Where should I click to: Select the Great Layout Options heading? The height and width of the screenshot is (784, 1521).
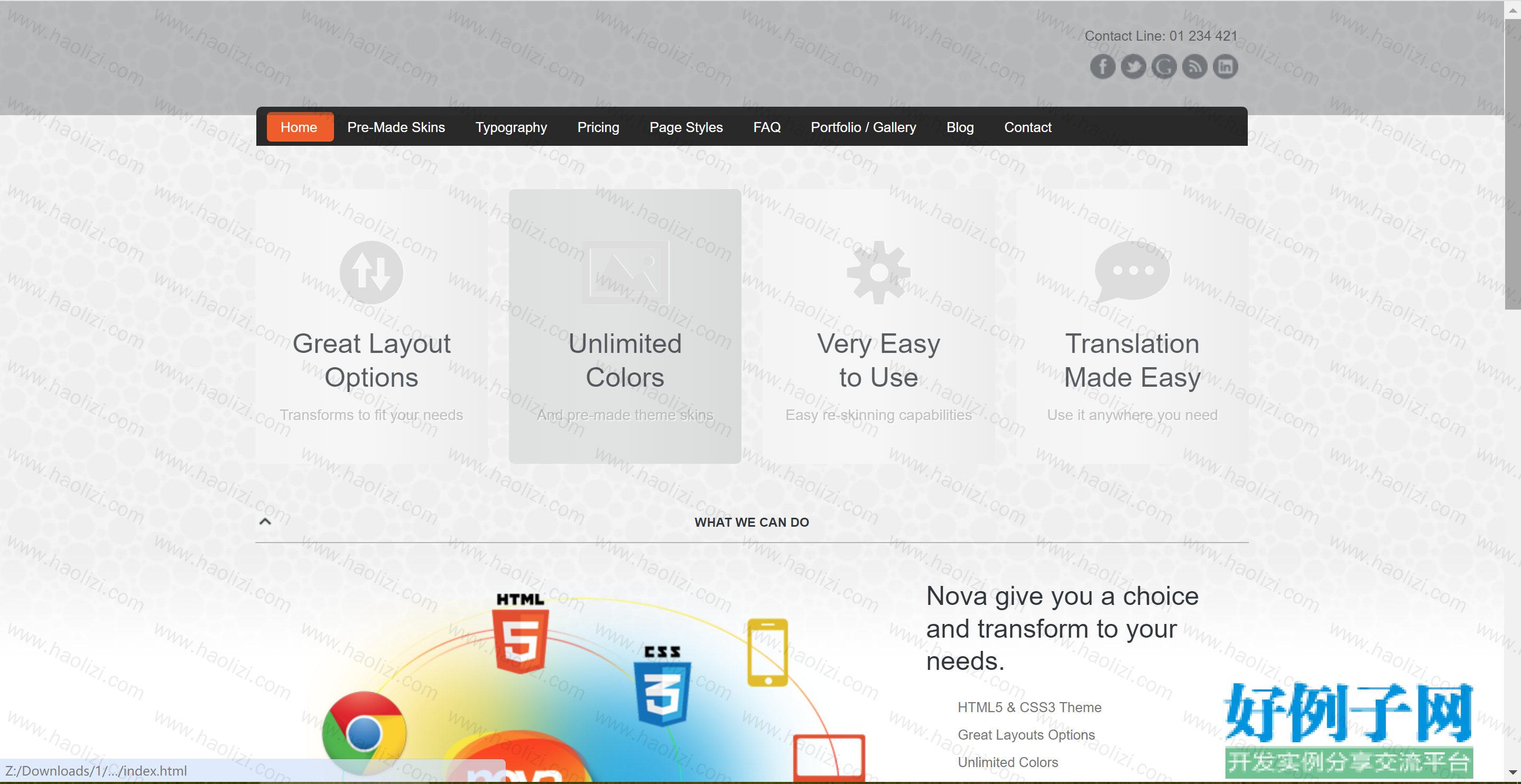coord(372,360)
